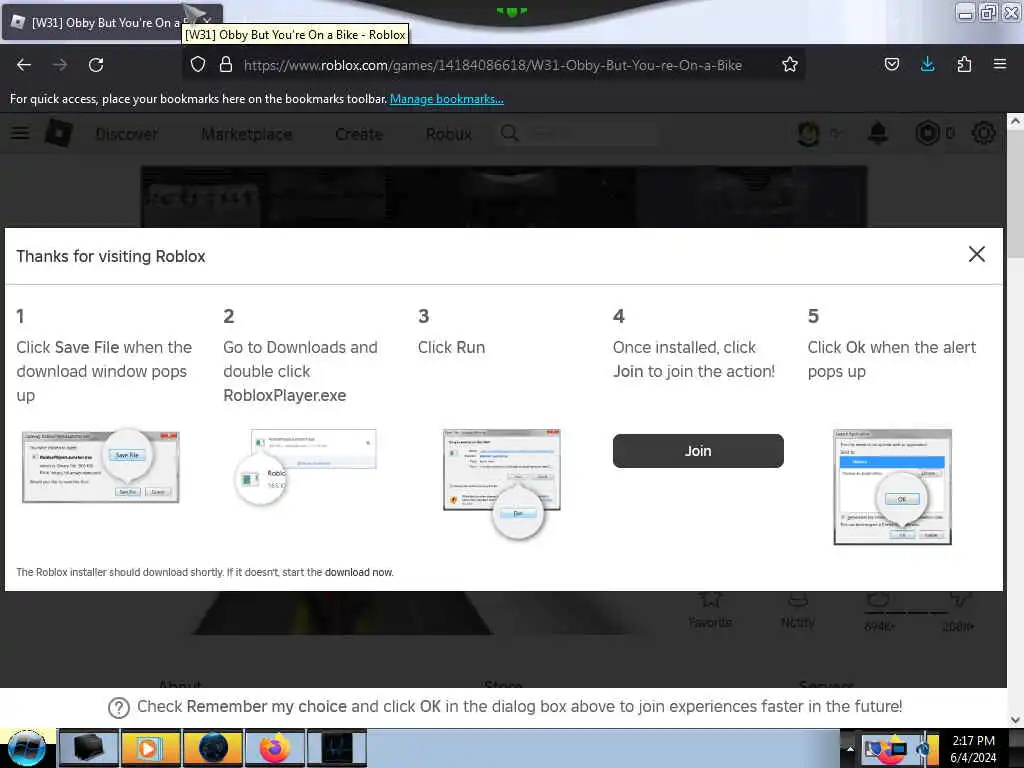This screenshot has width=1024, height=768.
Task: Click the browser Back arrow
Action: click(x=24, y=65)
